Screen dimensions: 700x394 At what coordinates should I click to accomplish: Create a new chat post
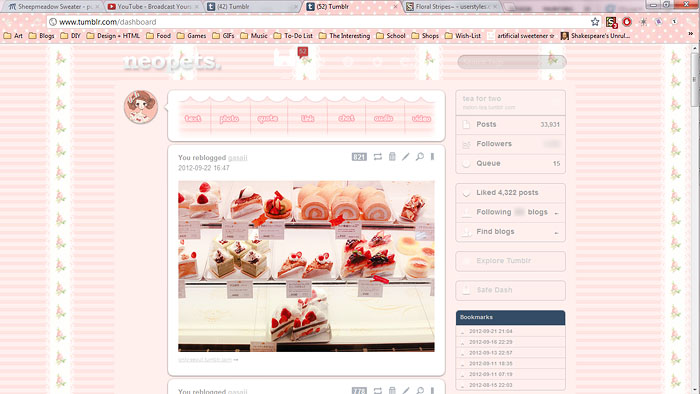click(346, 118)
